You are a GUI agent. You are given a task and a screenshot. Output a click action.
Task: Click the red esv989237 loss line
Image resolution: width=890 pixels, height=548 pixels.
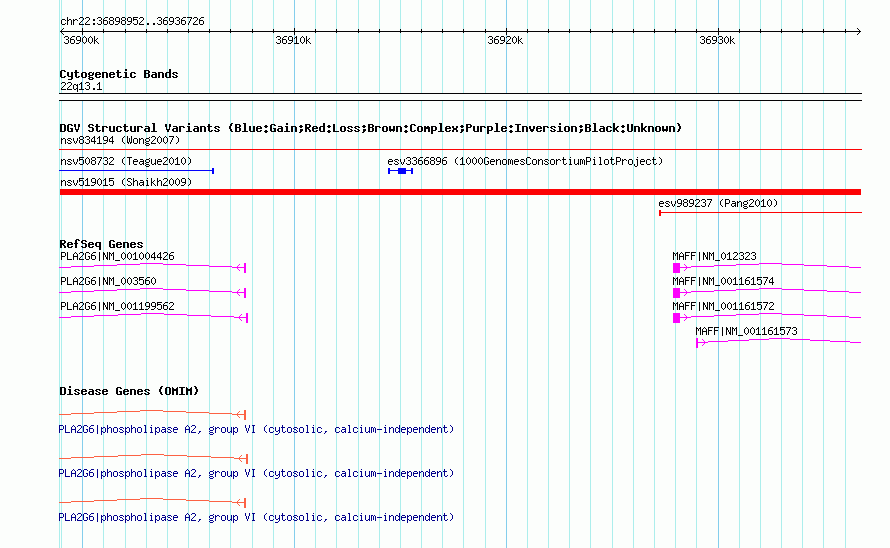coord(760,213)
